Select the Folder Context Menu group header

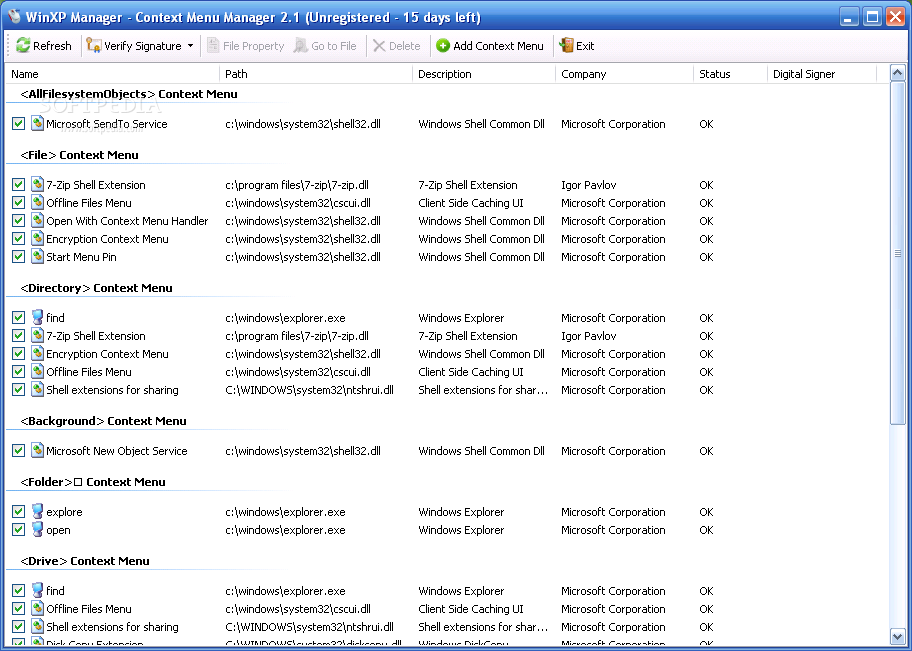(92, 482)
